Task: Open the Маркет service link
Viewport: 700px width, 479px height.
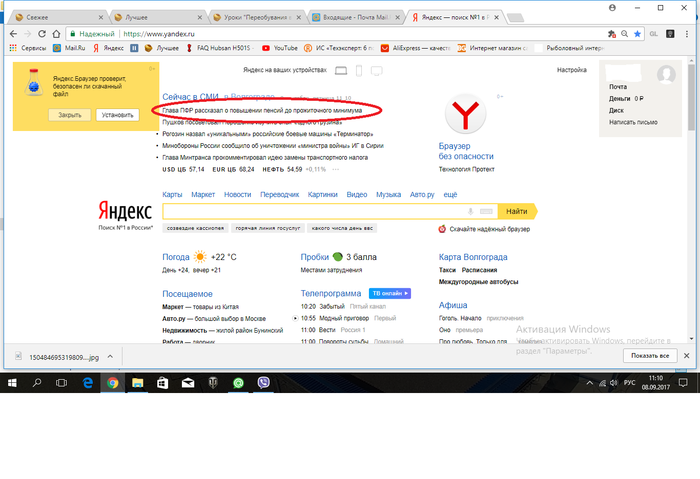Action: (x=203, y=195)
